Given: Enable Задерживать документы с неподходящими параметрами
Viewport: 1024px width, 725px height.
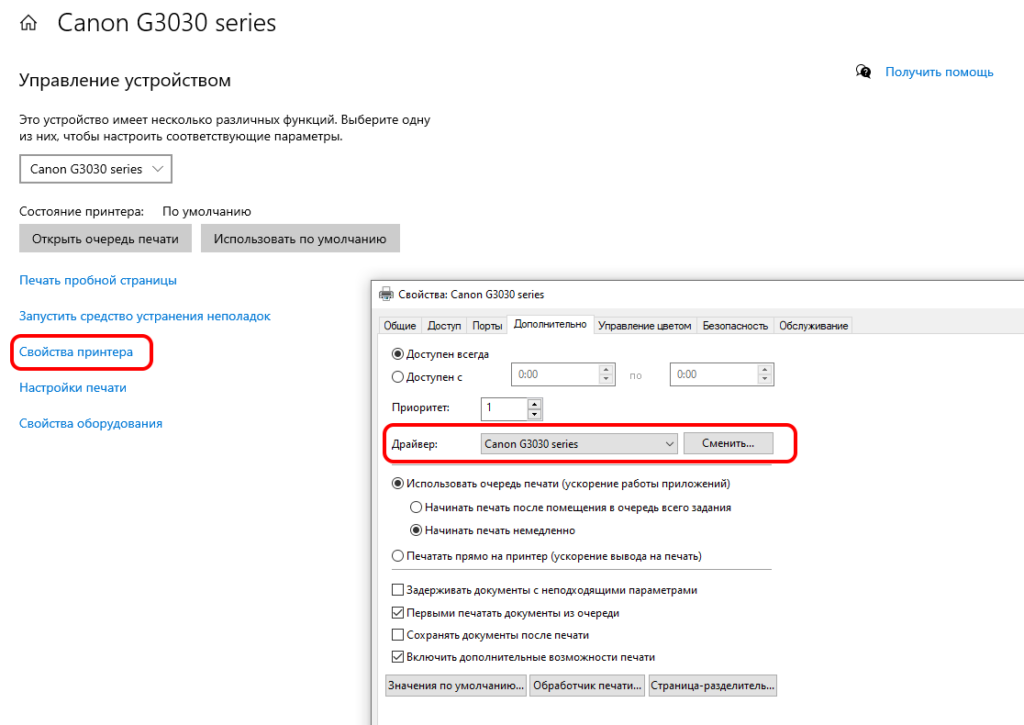Looking at the screenshot, I should (x=398, y=590).
